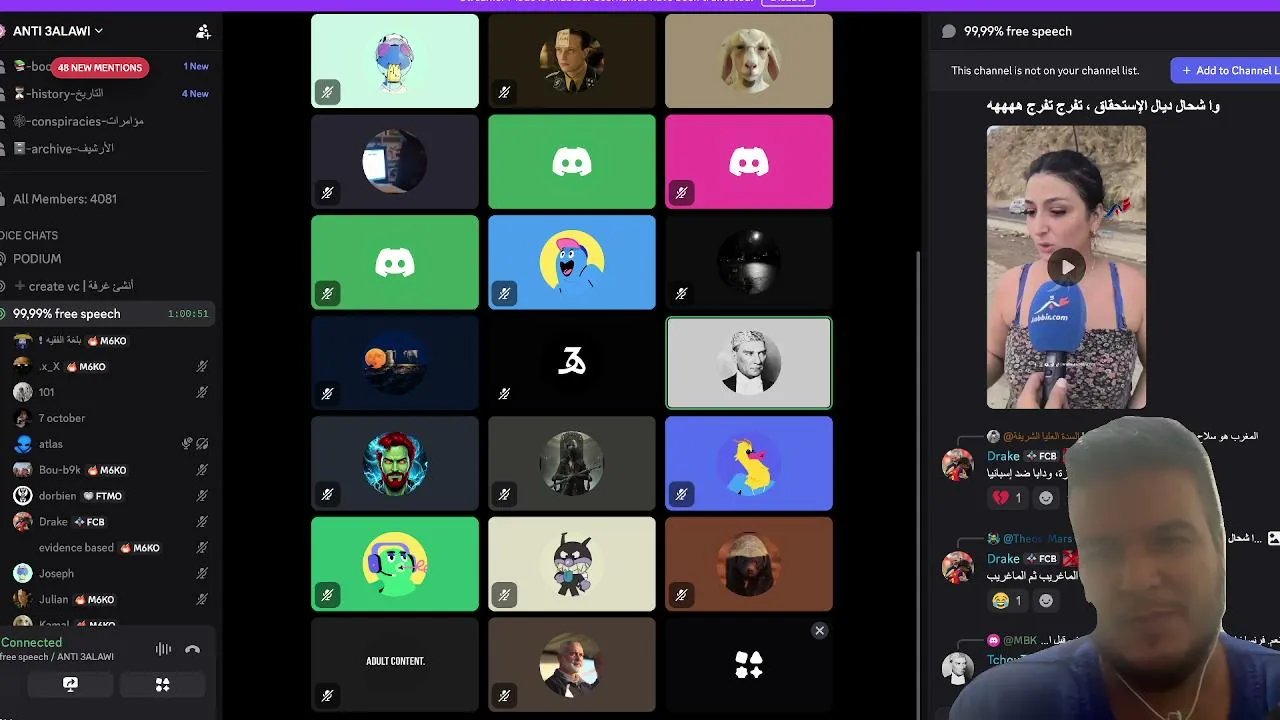Click the Connected voice status text

pos(31,643)
